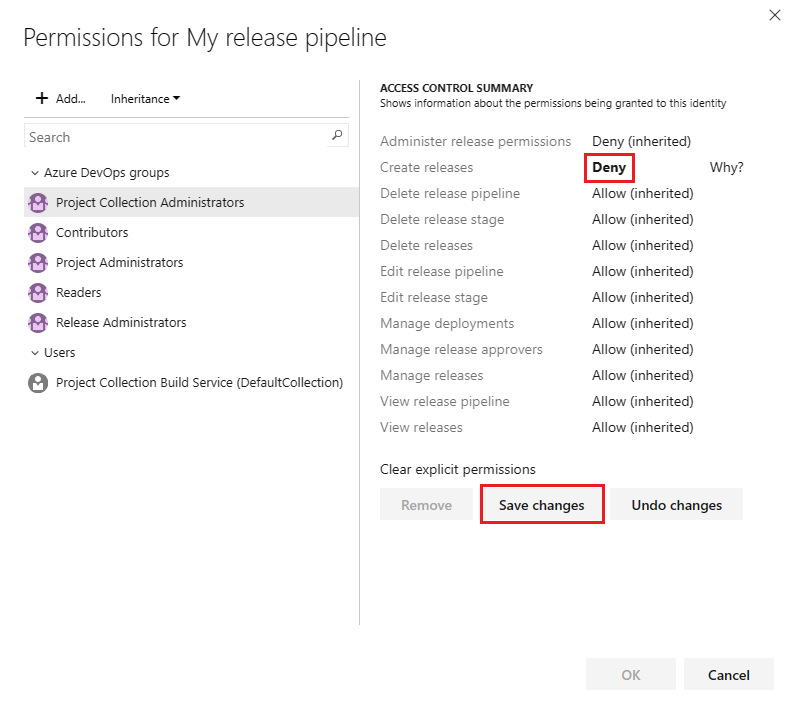Collapse the Users section
This screenshot has width=792, height=707.
35,353
